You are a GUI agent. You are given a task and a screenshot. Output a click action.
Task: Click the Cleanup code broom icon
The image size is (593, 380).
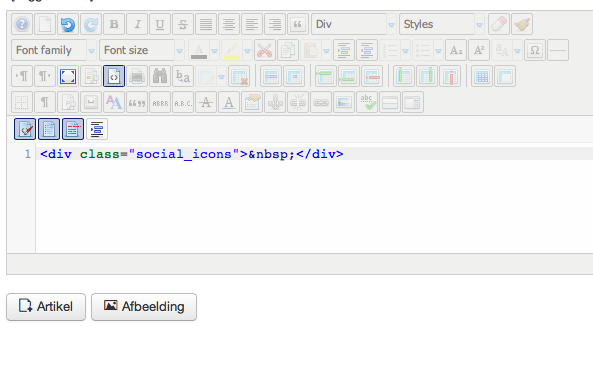(x=522, y=25)
